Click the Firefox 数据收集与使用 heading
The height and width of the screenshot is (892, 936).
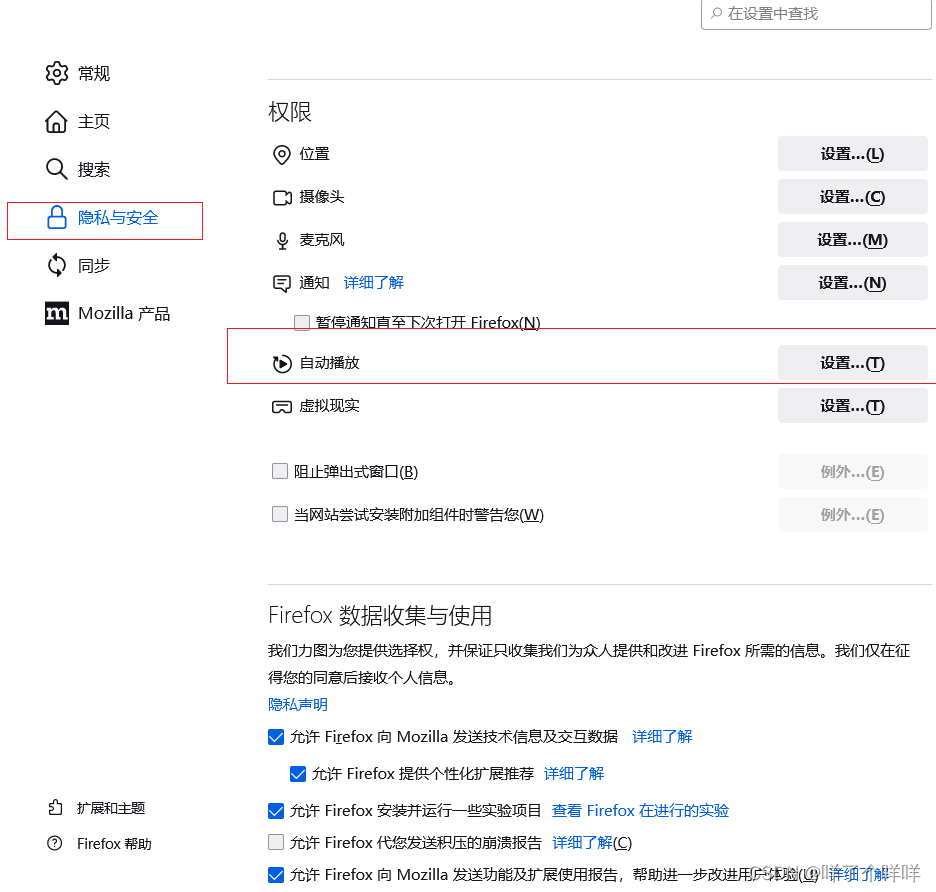pos(380,616)
